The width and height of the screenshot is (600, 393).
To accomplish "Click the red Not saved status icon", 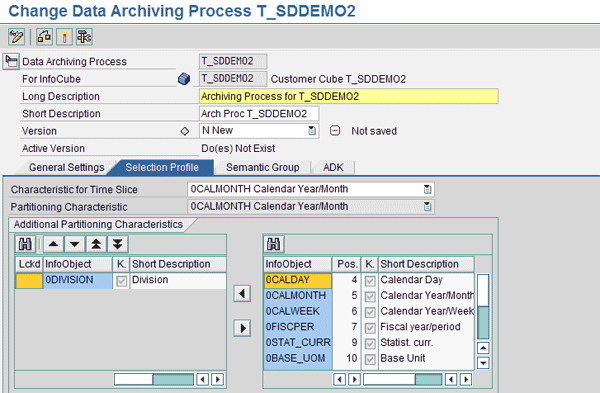I will 335,131.
